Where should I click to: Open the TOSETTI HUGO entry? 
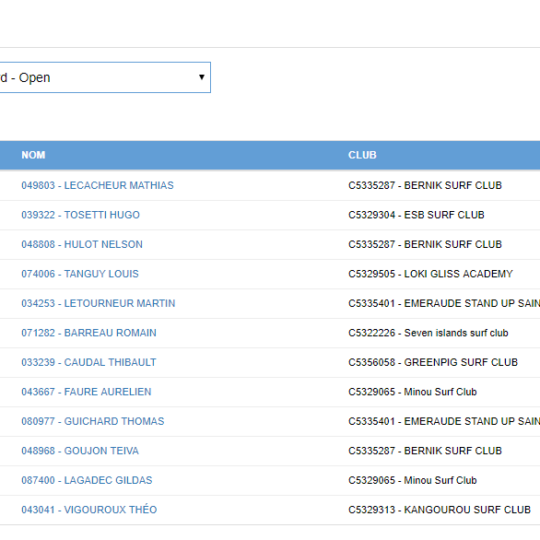pyautogui.click(x=81, y=215)
